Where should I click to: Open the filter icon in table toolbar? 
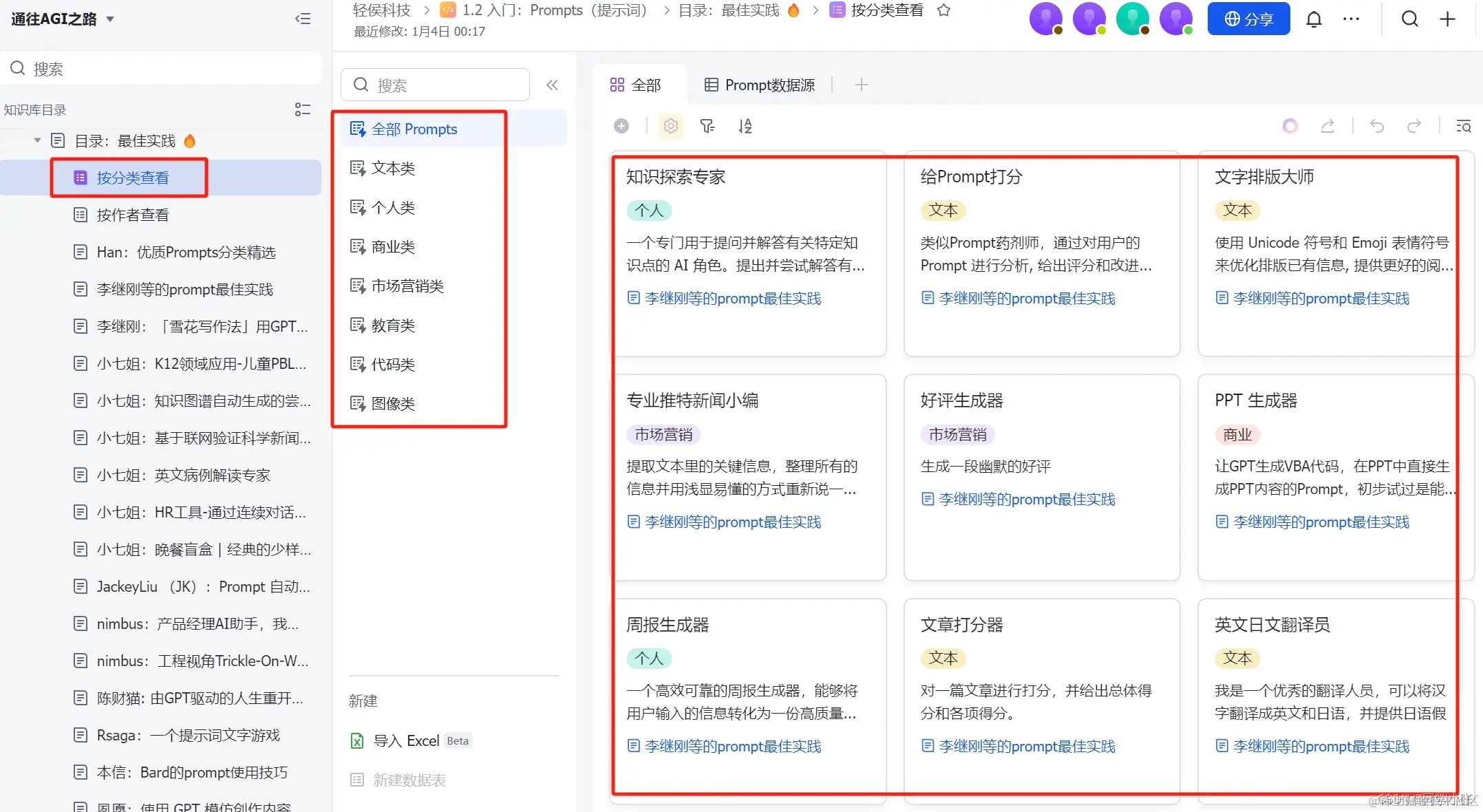tap(707, 126)
